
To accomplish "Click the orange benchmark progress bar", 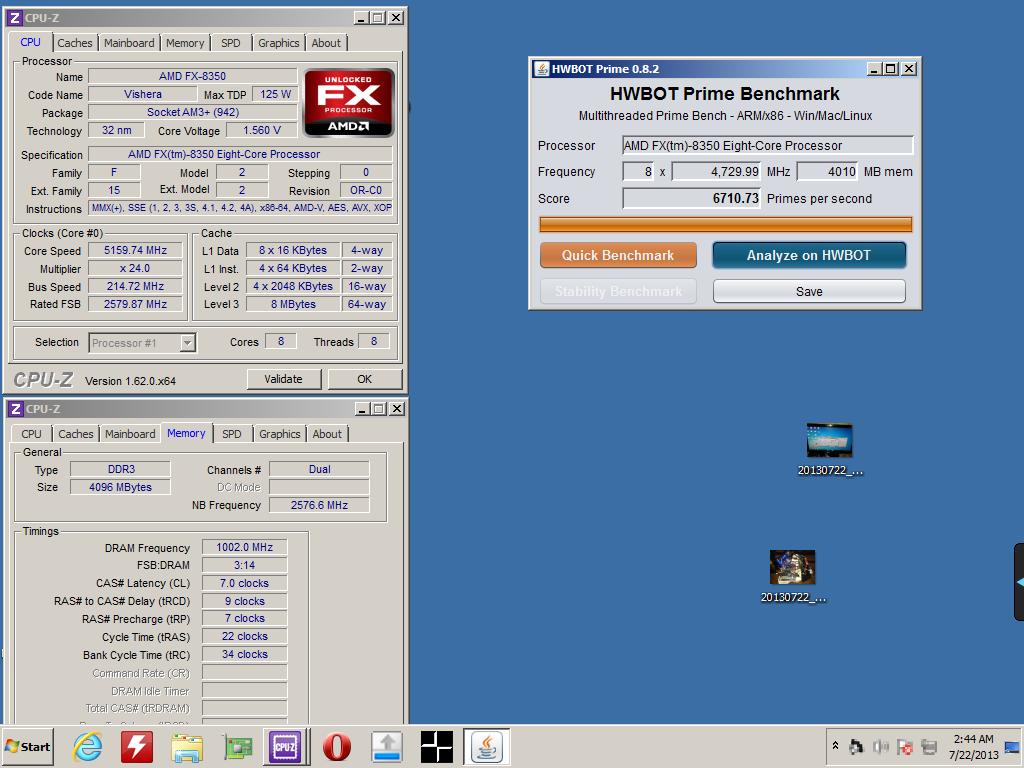I will coord(726,225).
